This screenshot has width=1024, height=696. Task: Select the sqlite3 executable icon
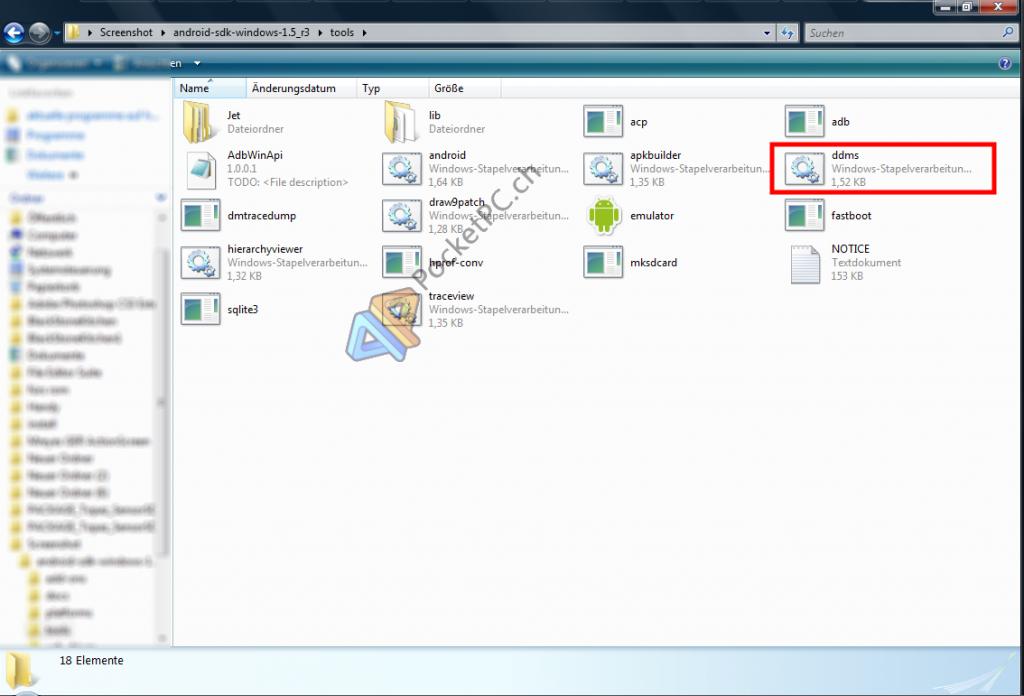200,310
